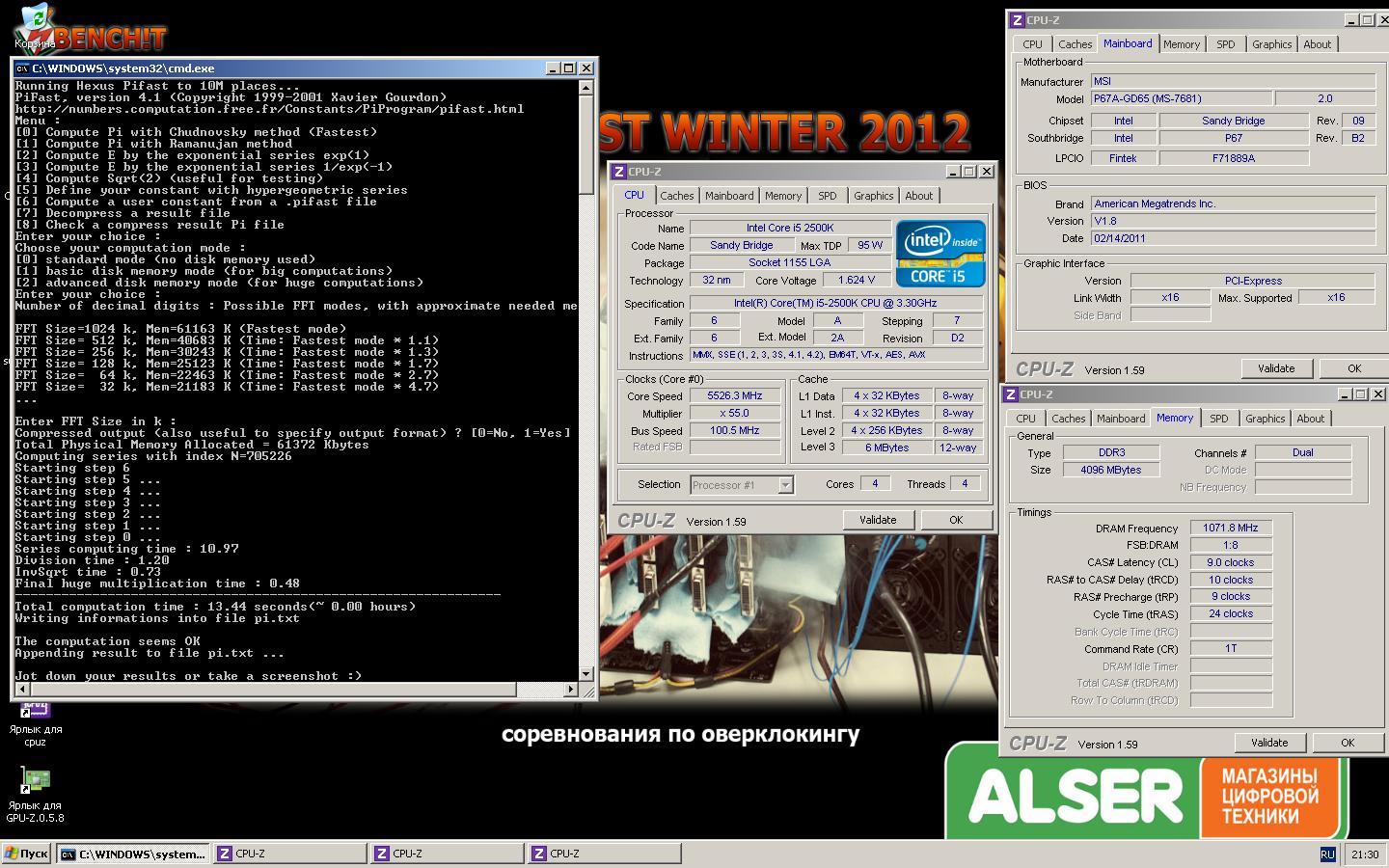Click the Z icon in CPU tab window title

point(619,172)
